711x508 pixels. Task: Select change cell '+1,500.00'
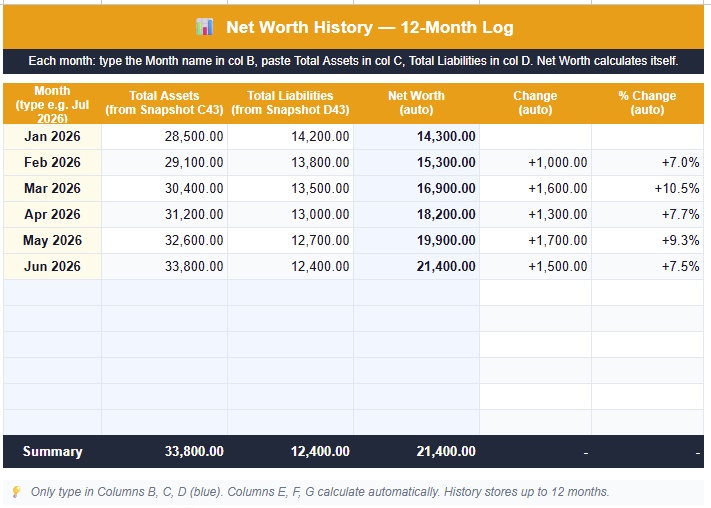[535, 266]
